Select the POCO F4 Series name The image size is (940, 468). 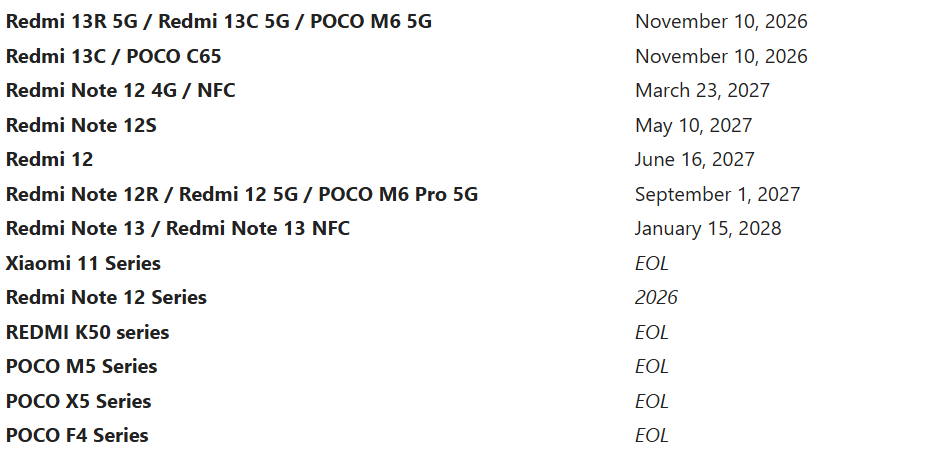77,436
